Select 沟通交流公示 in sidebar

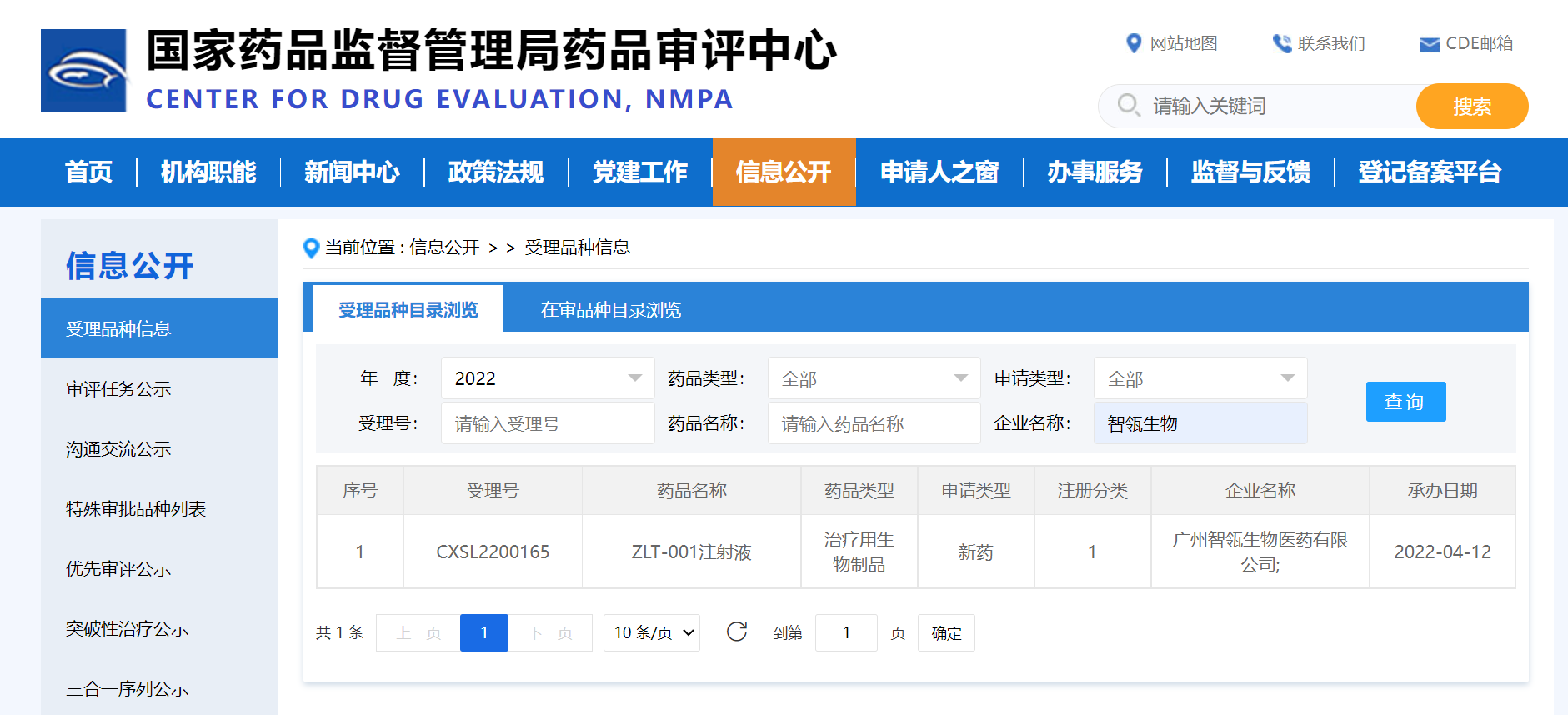159,449
